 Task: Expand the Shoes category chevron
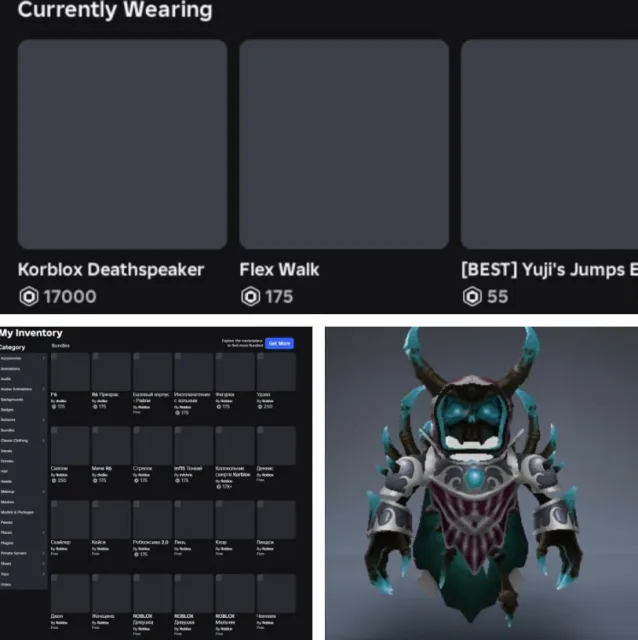(44, 564)
